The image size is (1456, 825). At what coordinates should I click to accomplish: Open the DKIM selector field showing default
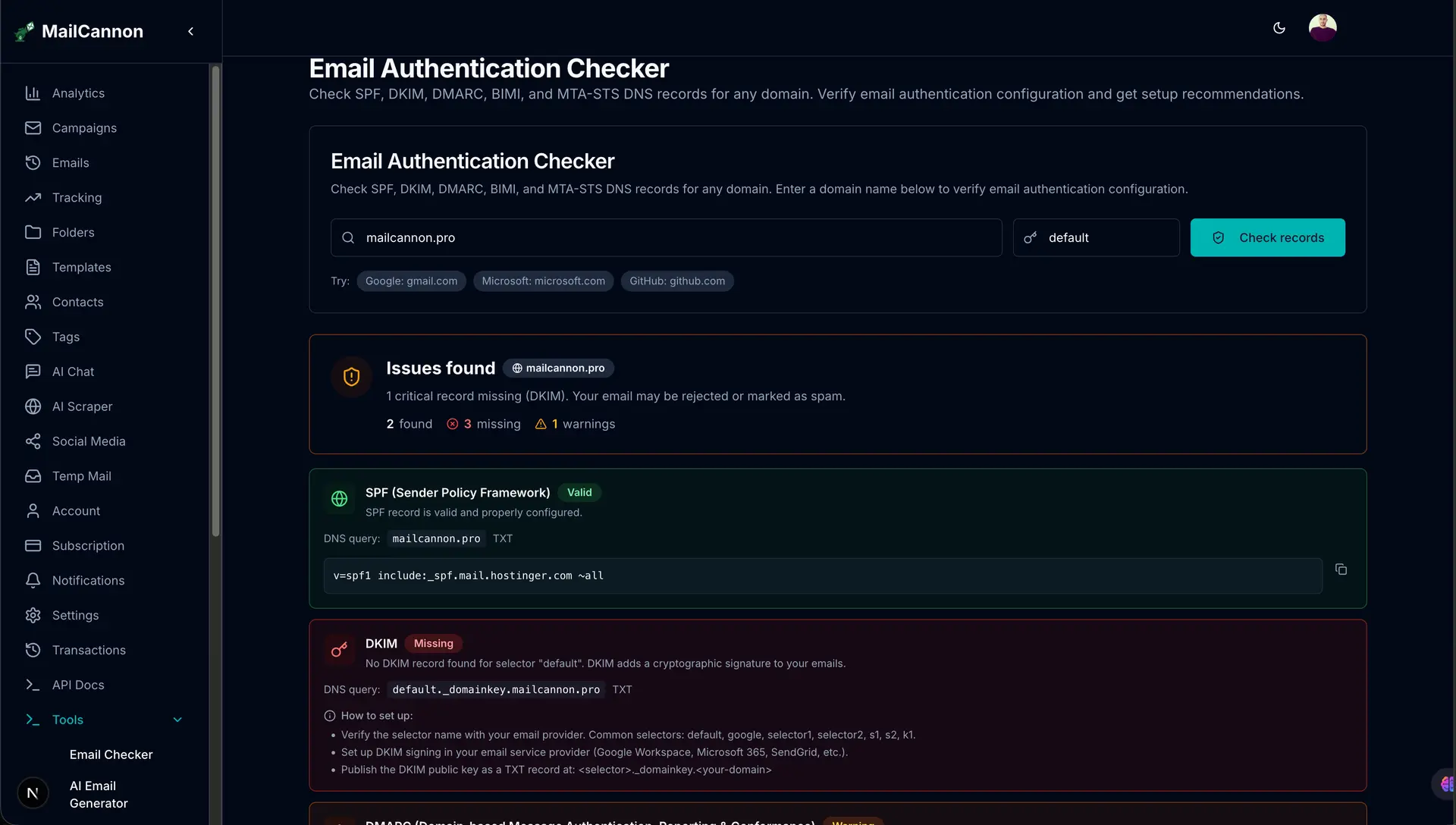(1096, 237)
